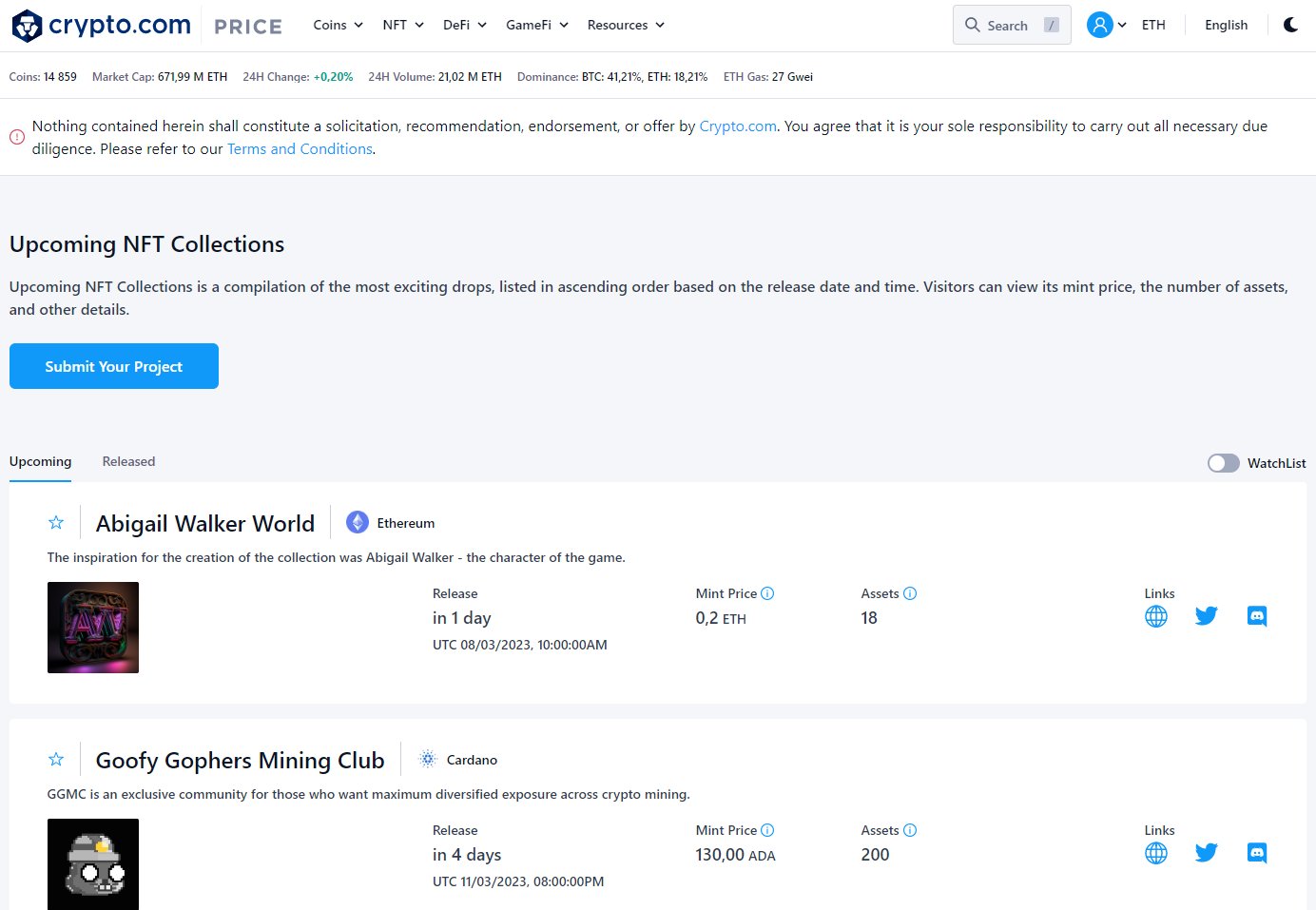Open Abigail Walker World thumbnail image
The height and width of the screenshot is (910, 1316).
(x=93, y=628)
